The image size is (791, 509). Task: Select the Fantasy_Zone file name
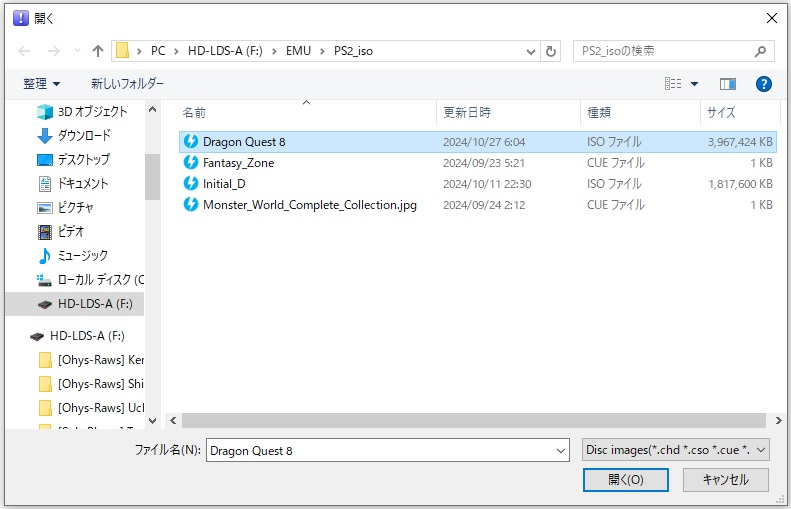pos(239,163)
